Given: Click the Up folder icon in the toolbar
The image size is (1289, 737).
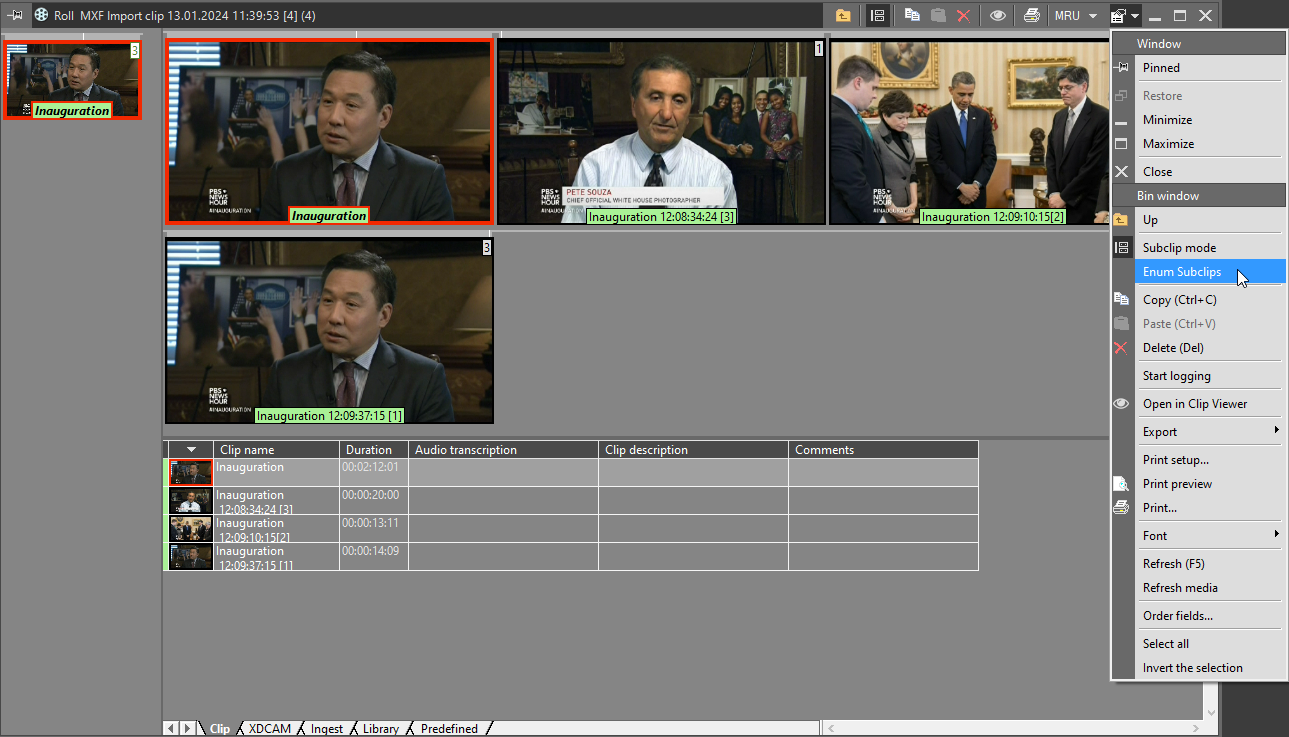Looking at the screenshot, I should click(843, 15).
